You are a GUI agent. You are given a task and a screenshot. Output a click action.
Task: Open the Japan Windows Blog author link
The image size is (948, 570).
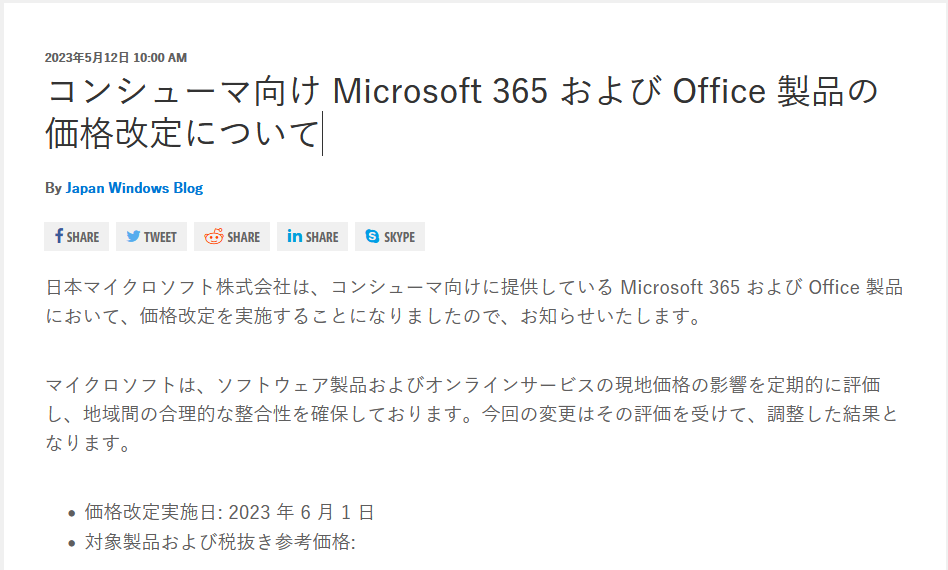tap(134, 188)
